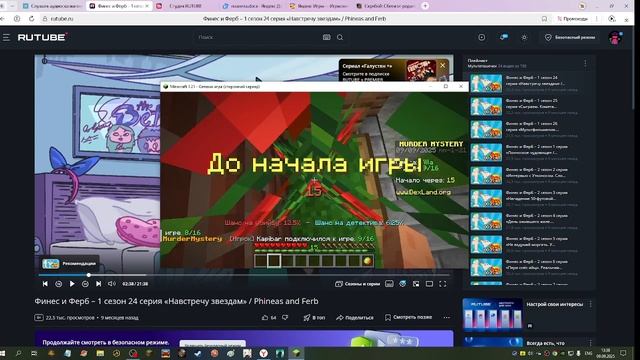Click the RUTUBE logo

42,37
